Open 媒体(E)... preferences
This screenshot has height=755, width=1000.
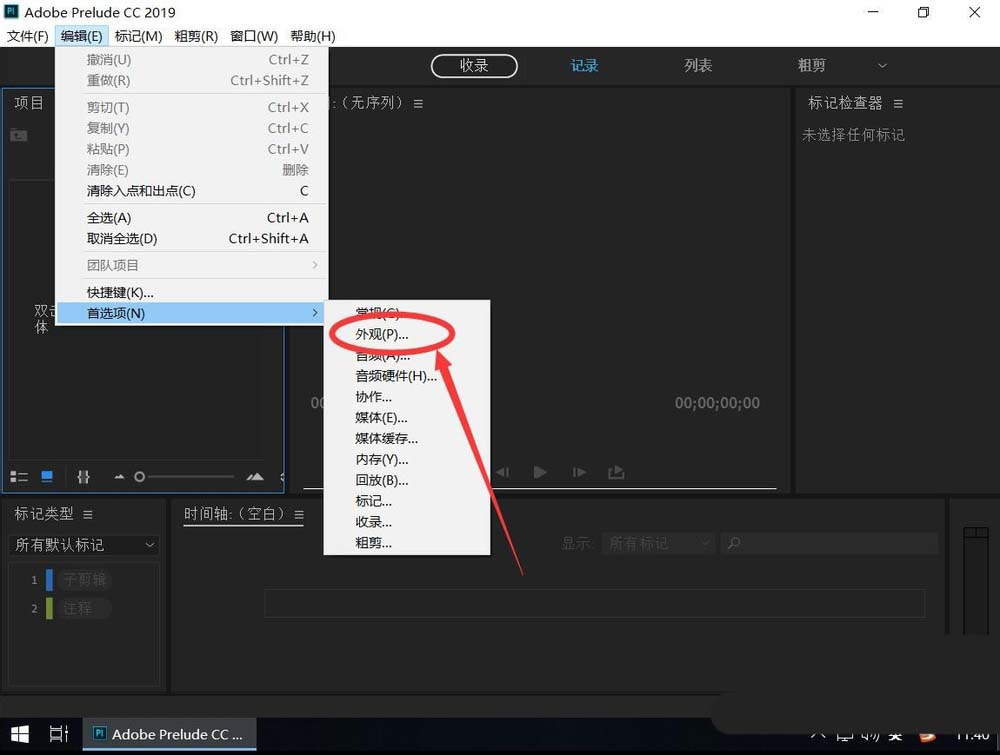click(x=381, y=418)
